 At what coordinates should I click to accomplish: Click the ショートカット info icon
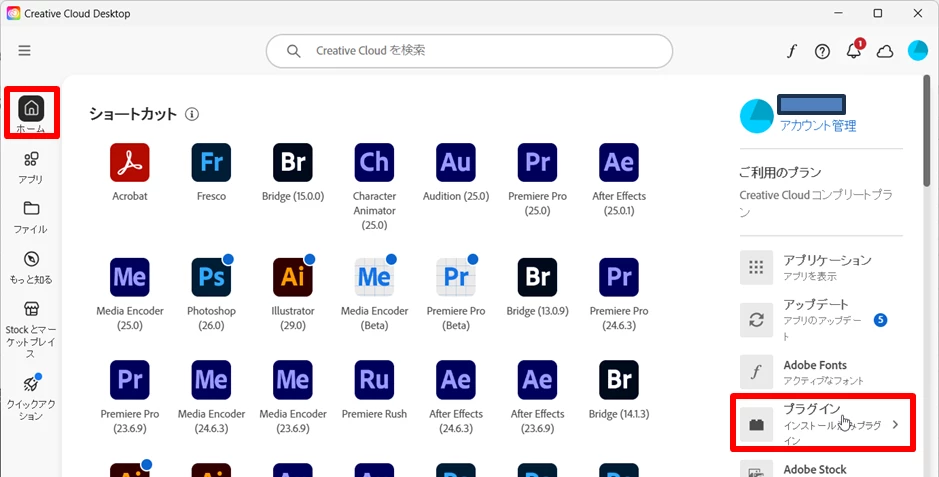pos(192,114)
